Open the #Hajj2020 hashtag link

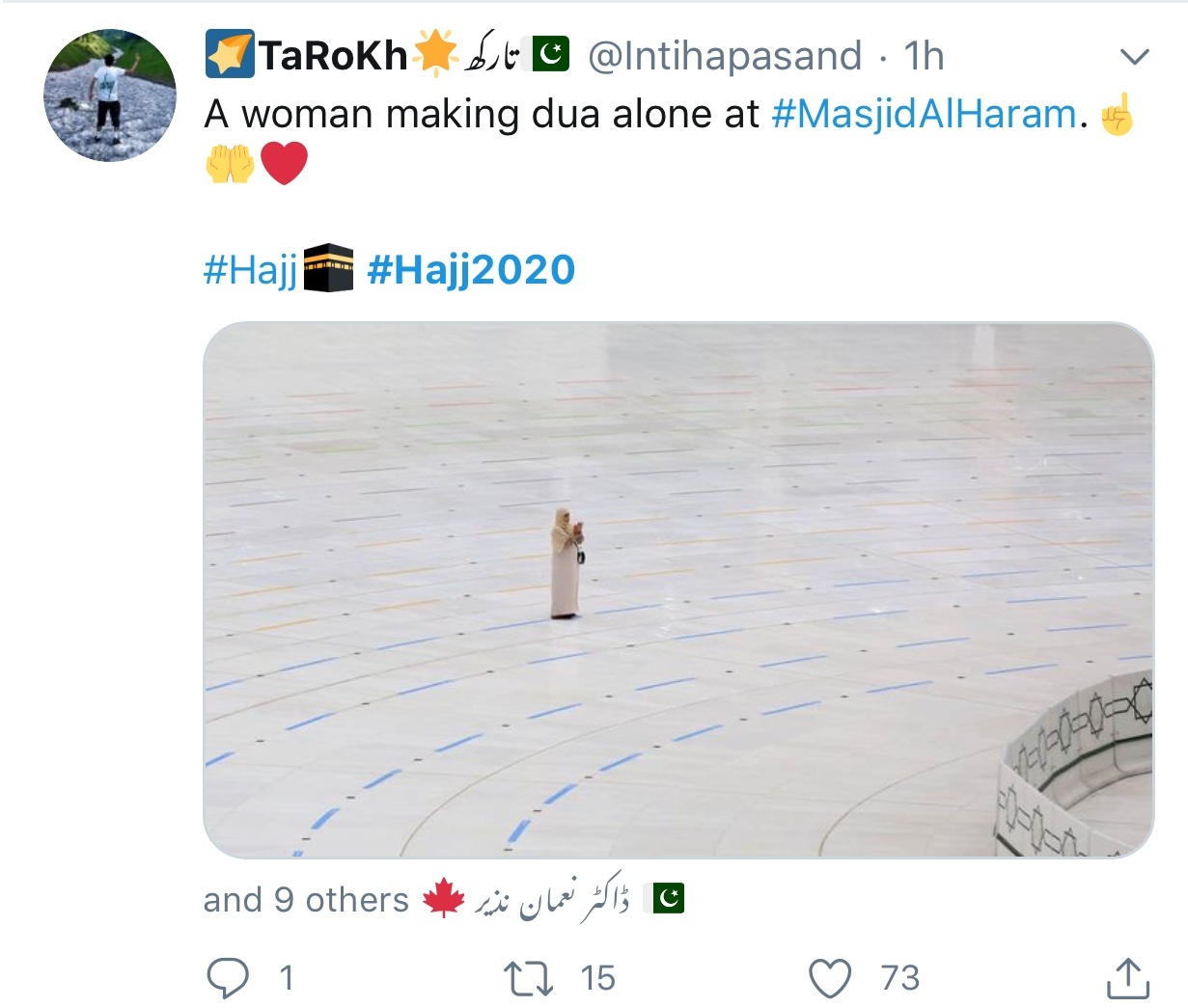tap(471, 269)
